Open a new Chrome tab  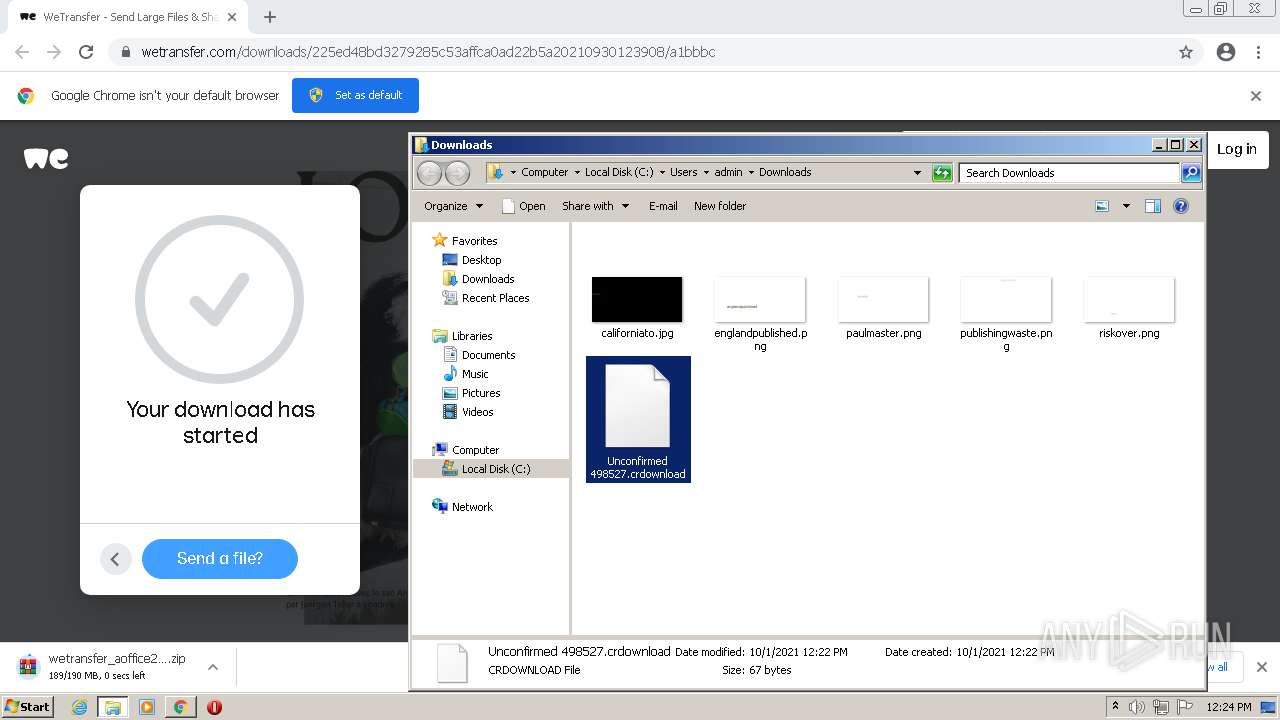[x=270, y=17]
